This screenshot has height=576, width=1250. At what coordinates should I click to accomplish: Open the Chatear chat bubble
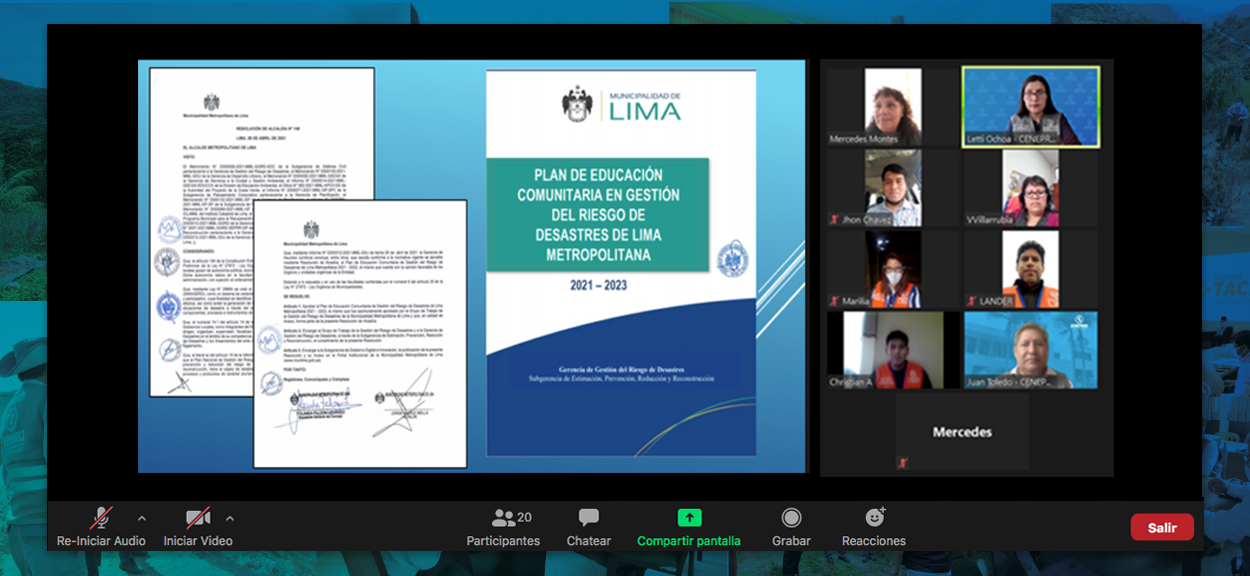click(589, 517)
